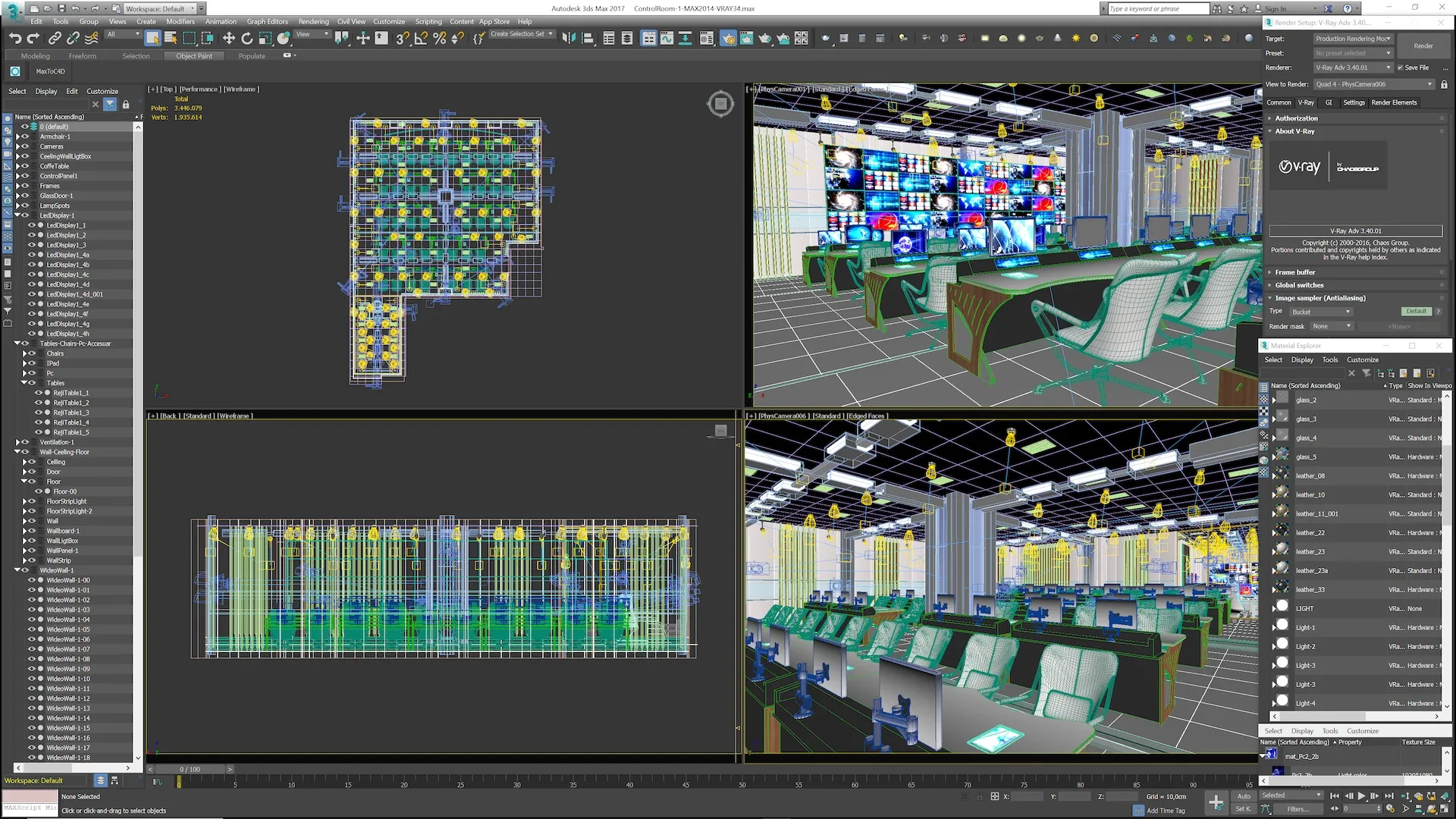Screen dimensions: 1456x819
Task: Click the Play Animation button
Action: click(x=1361, y=796)
